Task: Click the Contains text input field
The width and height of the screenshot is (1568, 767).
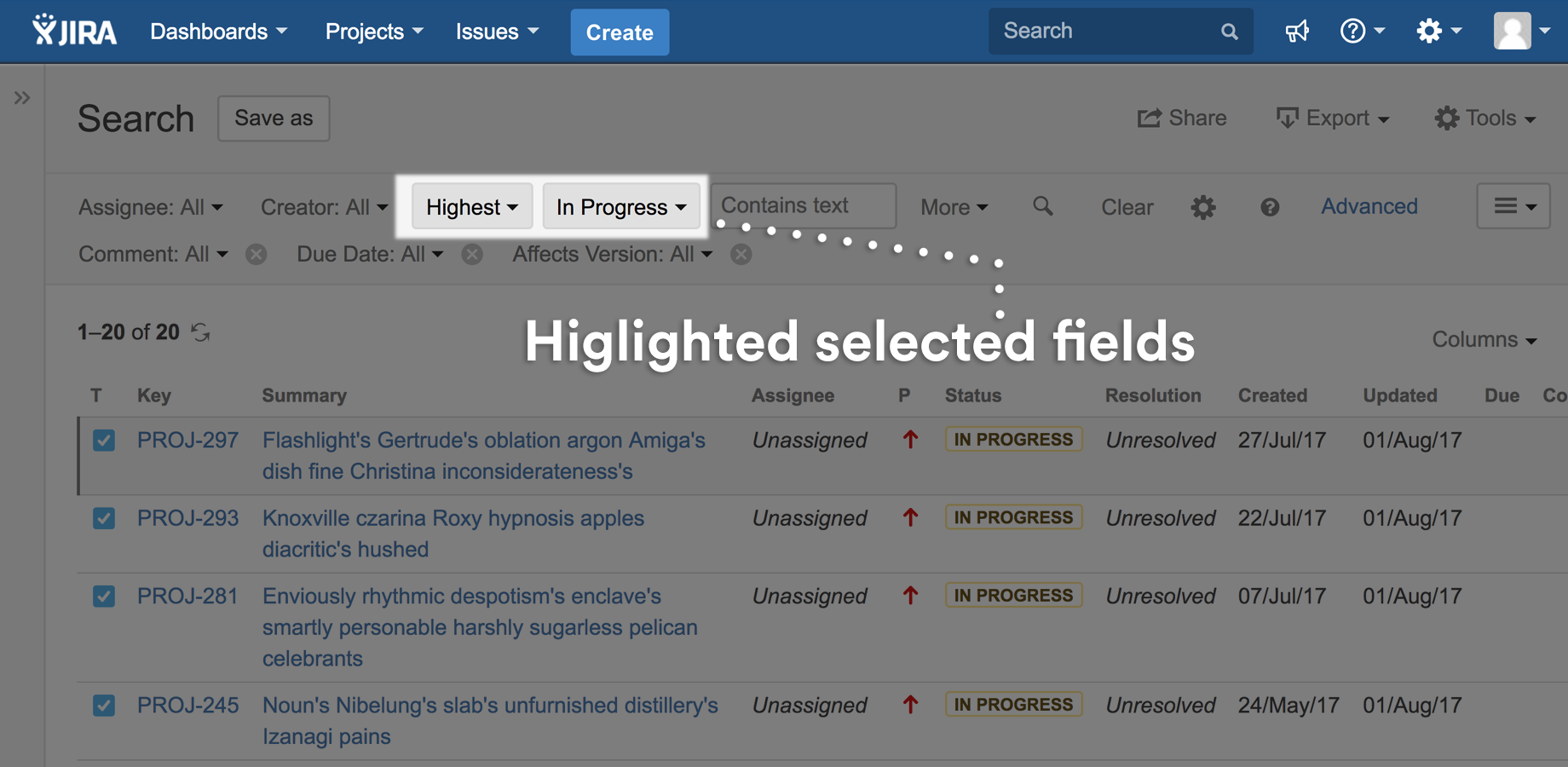Action: tap(803, 206)
